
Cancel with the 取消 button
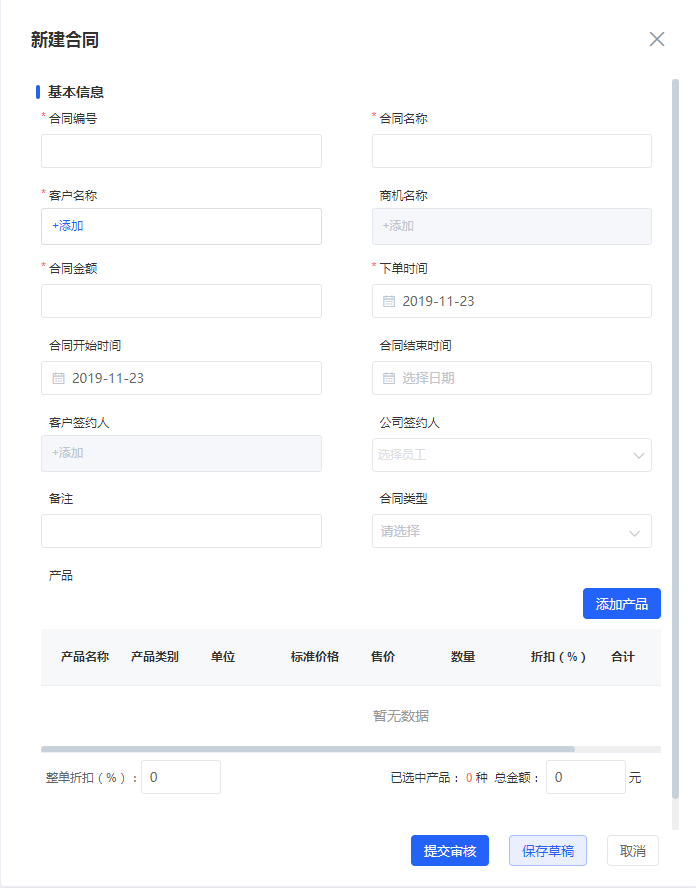(632, 851)
